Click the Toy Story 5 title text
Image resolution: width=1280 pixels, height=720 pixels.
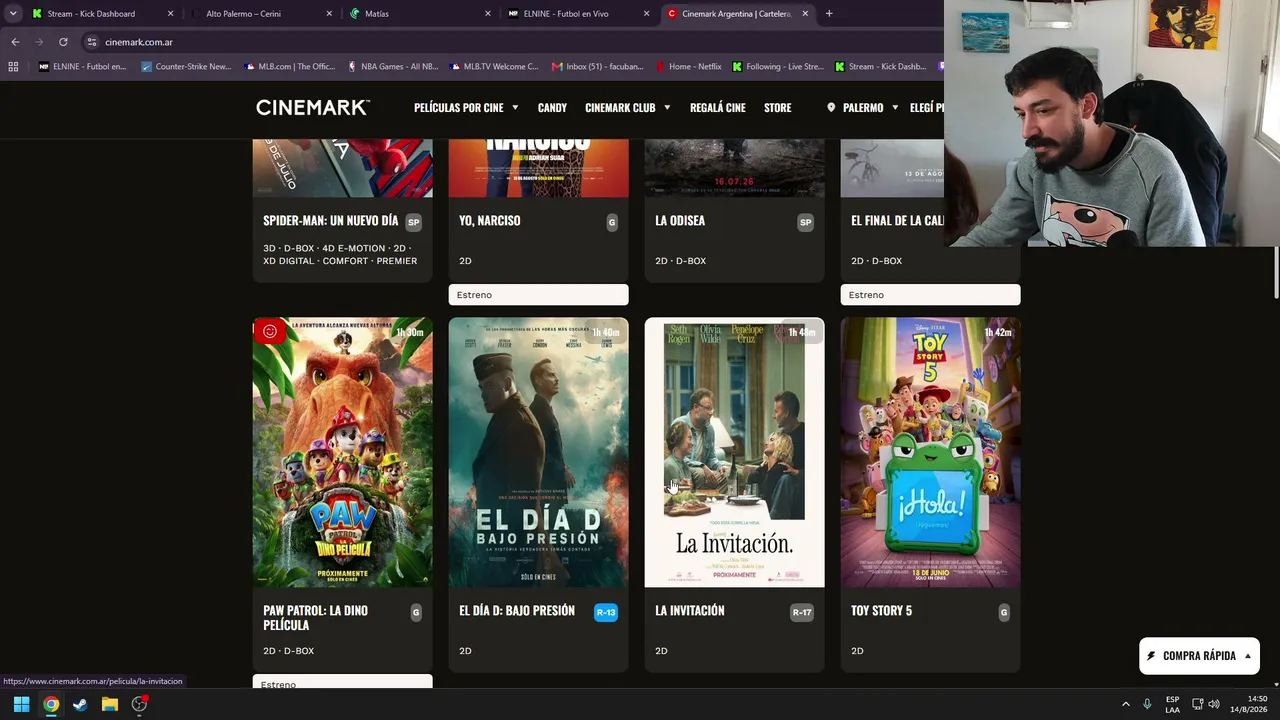(x=881, y=611)
